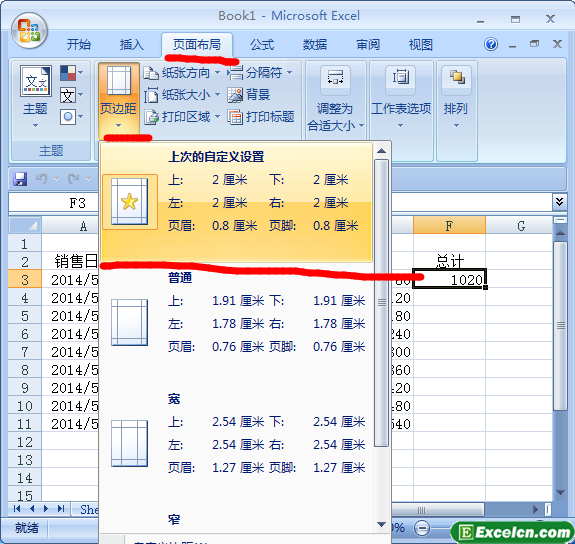Open Excel help question mark
The image size is (575, 544).
click(491, 44)
